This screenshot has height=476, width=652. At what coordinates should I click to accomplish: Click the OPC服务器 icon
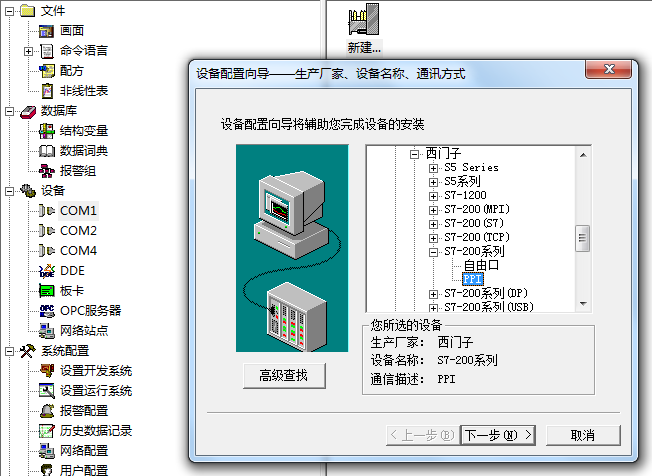[47, 311]
